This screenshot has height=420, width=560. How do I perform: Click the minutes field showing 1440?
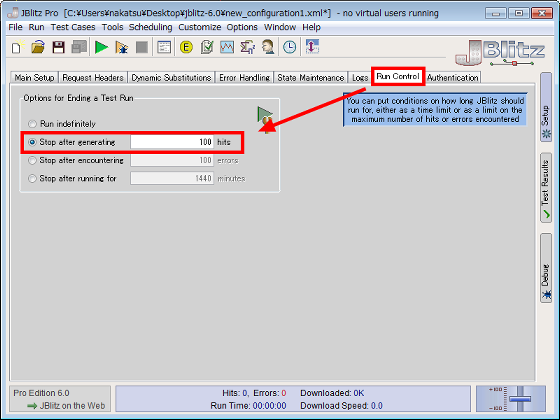172,178
